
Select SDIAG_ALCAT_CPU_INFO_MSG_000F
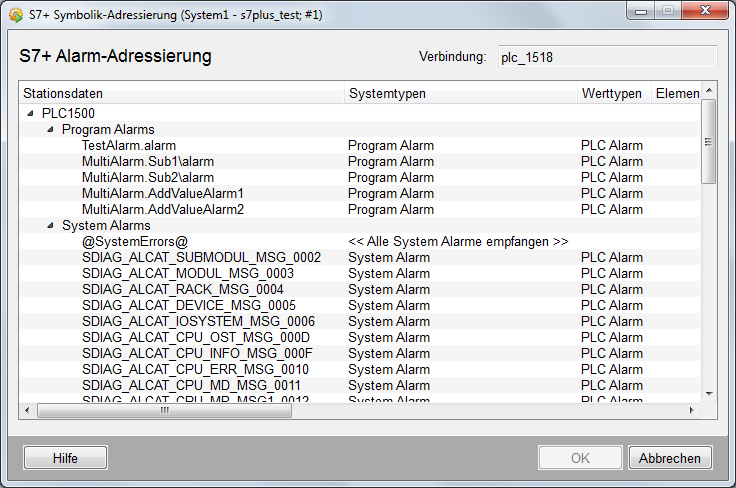[197, 353]
